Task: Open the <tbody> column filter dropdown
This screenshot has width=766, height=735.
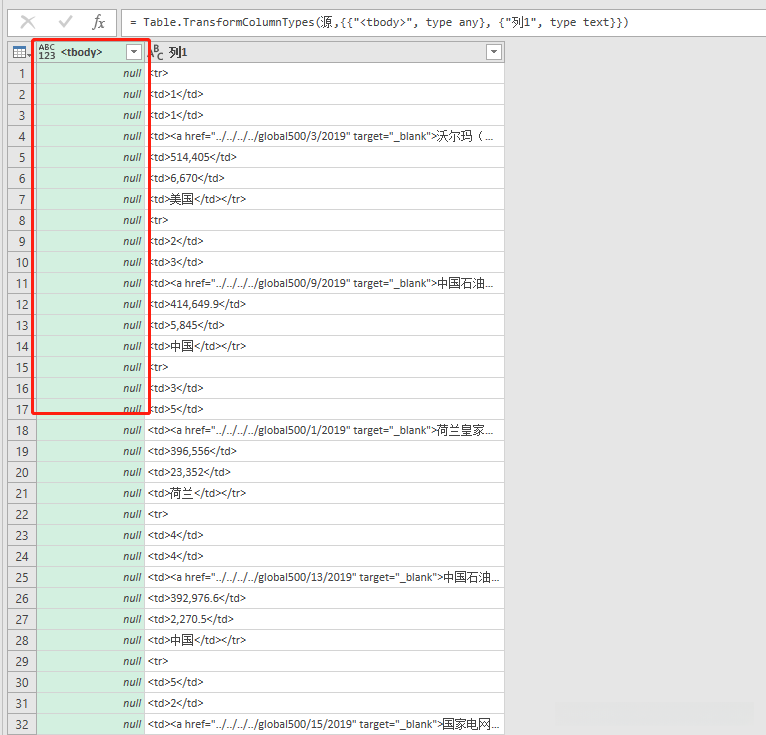Action: point(134,52)
